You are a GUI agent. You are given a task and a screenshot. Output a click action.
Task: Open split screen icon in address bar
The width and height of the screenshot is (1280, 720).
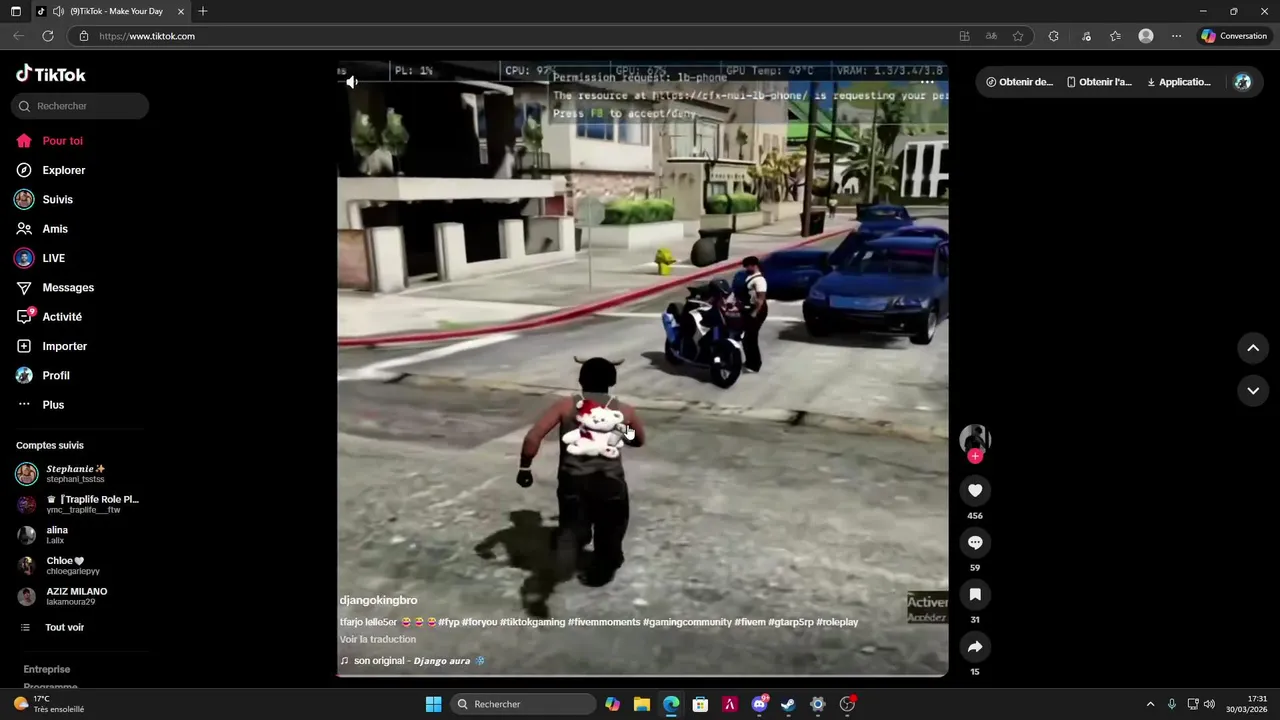pyautogui.click(x=964, y=36)
